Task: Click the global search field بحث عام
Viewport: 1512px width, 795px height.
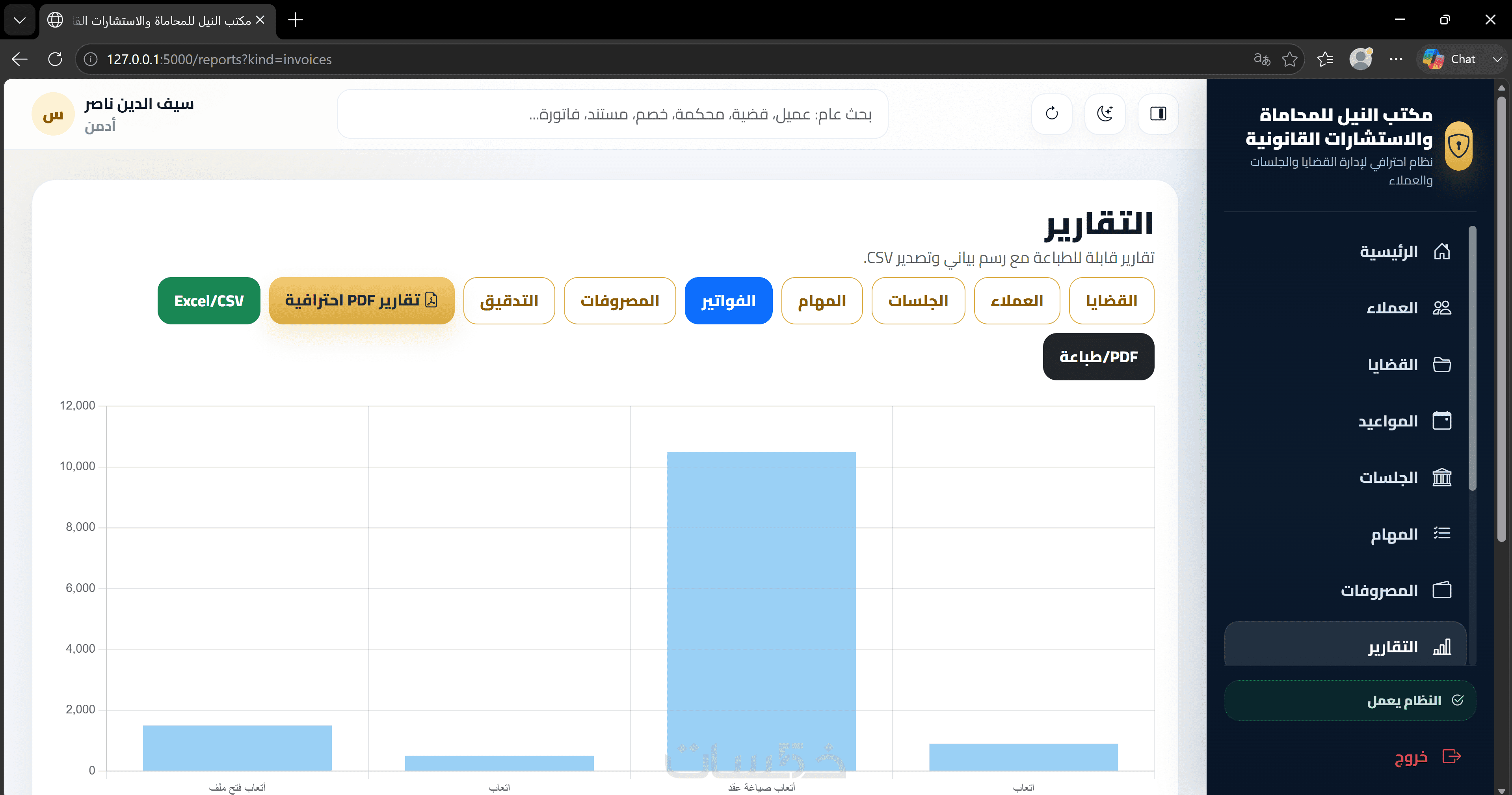Action: click(x=613, y=114)
